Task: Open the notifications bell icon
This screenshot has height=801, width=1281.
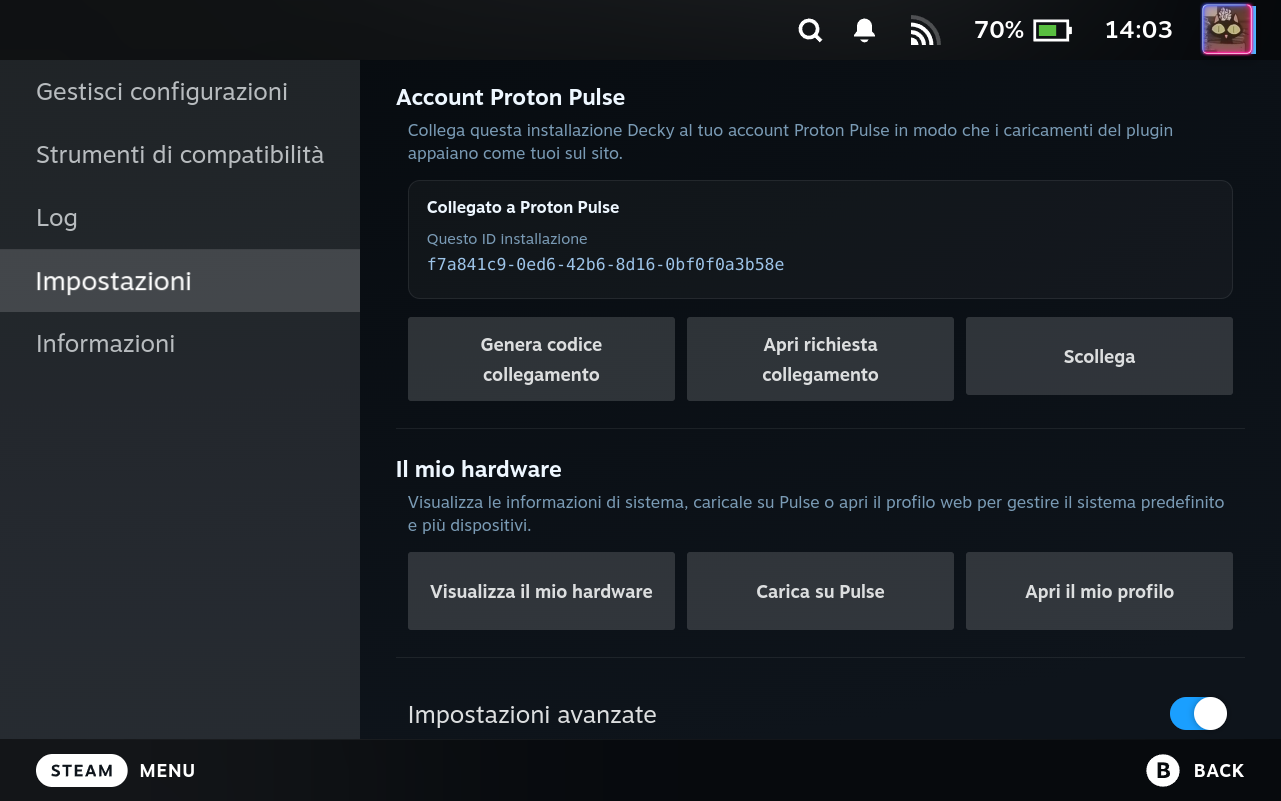Action: click(x=865, y=31)
